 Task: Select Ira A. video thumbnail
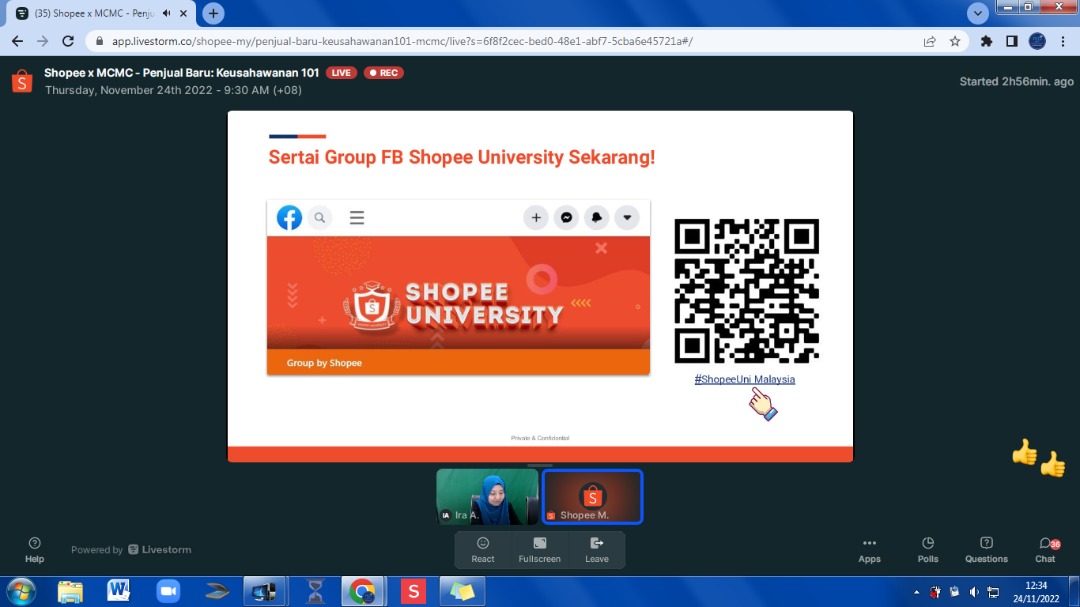487,496
